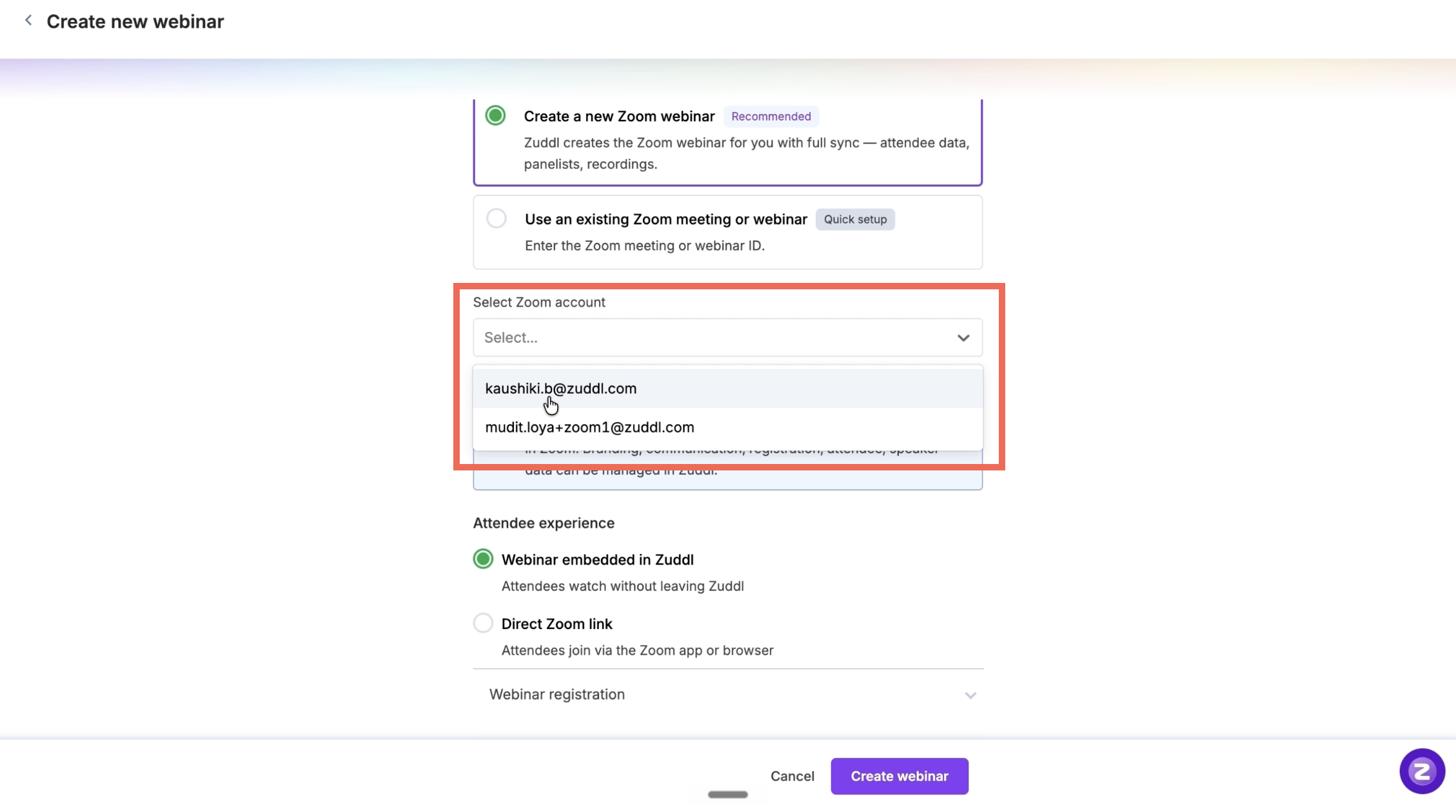The image size is (1456, 812).
Task: Click text 'Attendees watch without leaving Zuddl'
Action: 623,586
